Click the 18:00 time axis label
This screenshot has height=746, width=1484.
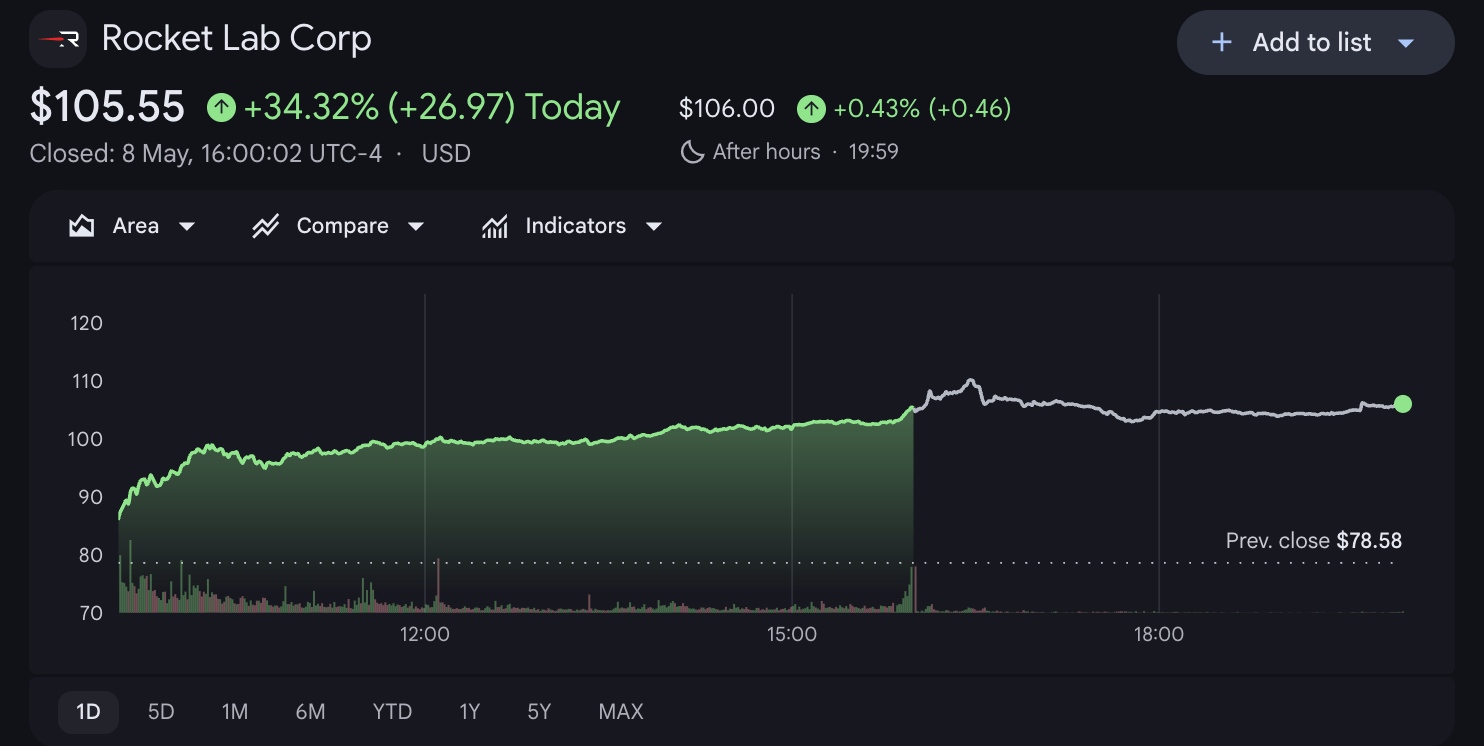pos(1159,634)
